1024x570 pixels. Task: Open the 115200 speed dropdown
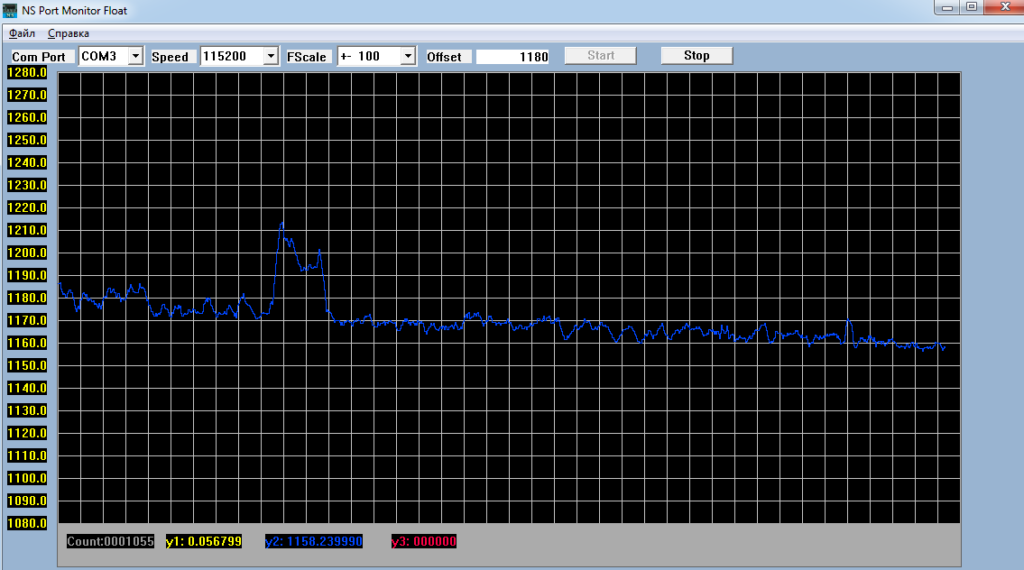pyautogui.click(x=270, y=56)
